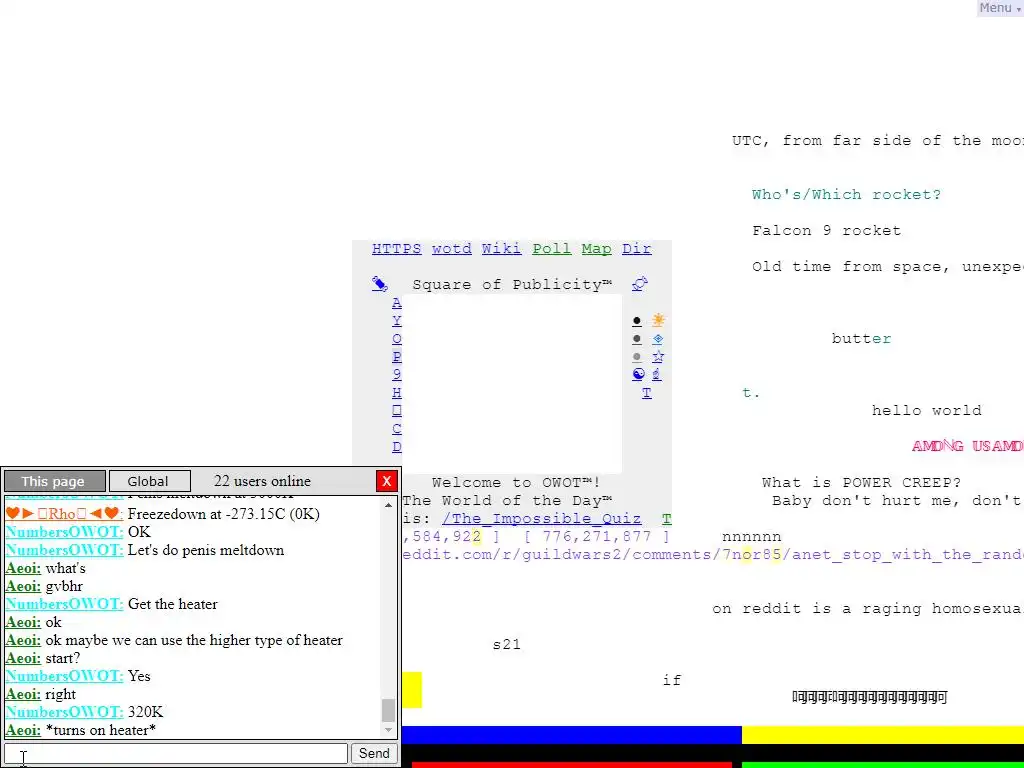This screenshot has height=768, width=1024.
Task: Click the dark gray dot icon link
Action: [637, 339]
